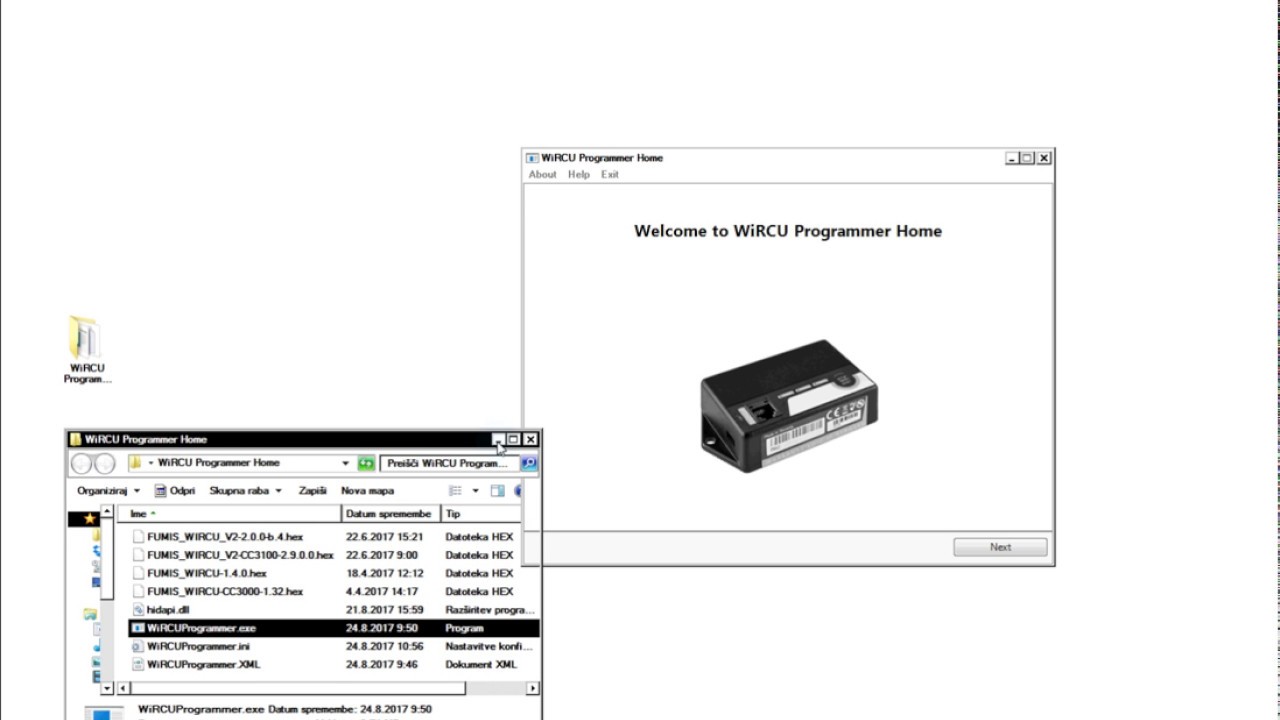Maximize the Explorer folder window

tap(514, 439)
